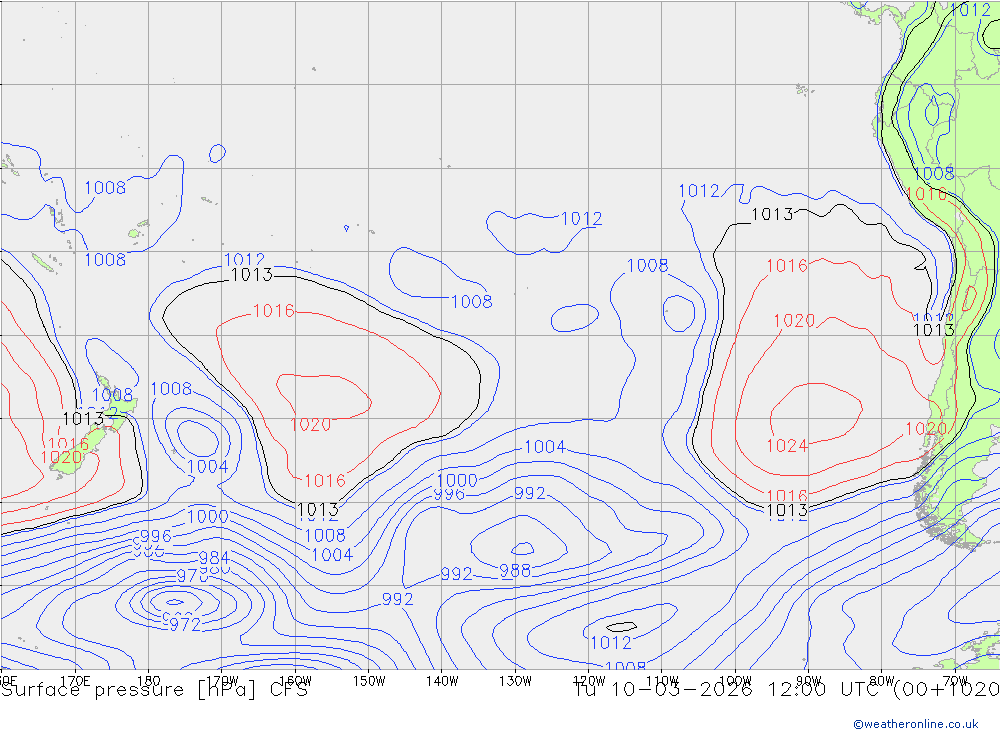This screenshot has width=1000, height=733.
Task: Click the blue 1012 label in the top-right corner
Action: click(x=970, y=10)
